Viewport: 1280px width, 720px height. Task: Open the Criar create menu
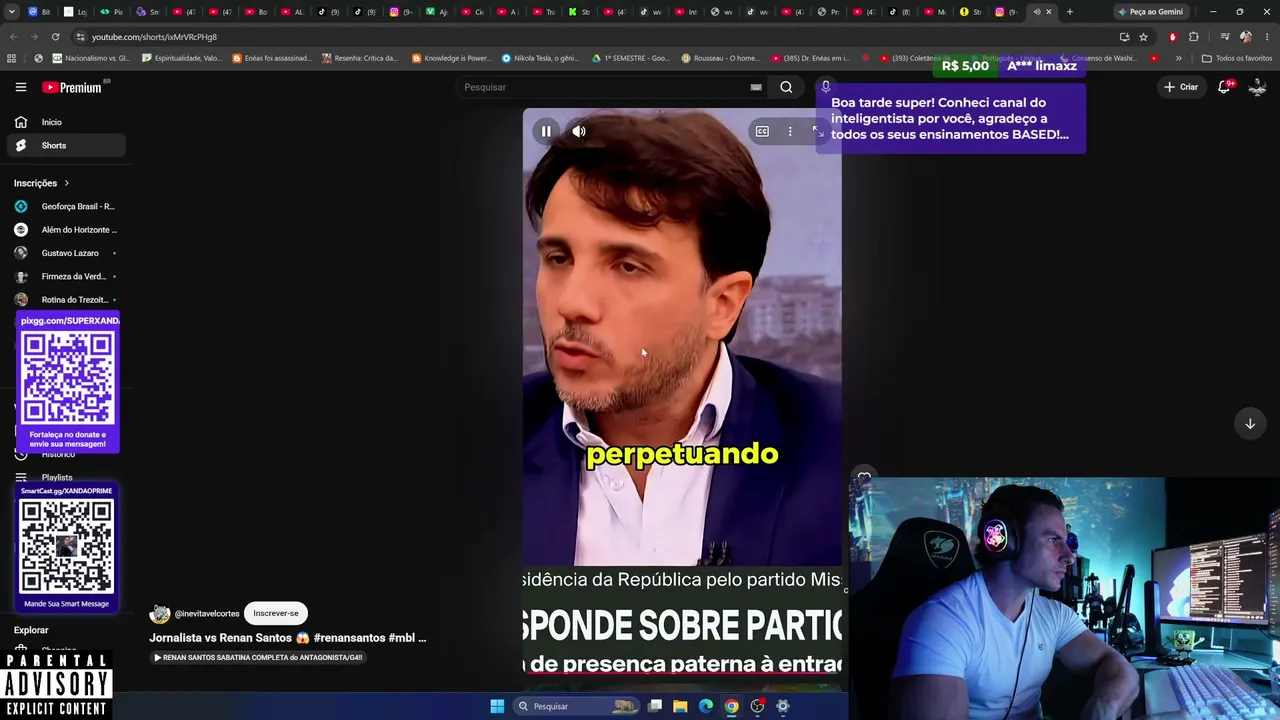[1181, 87]
